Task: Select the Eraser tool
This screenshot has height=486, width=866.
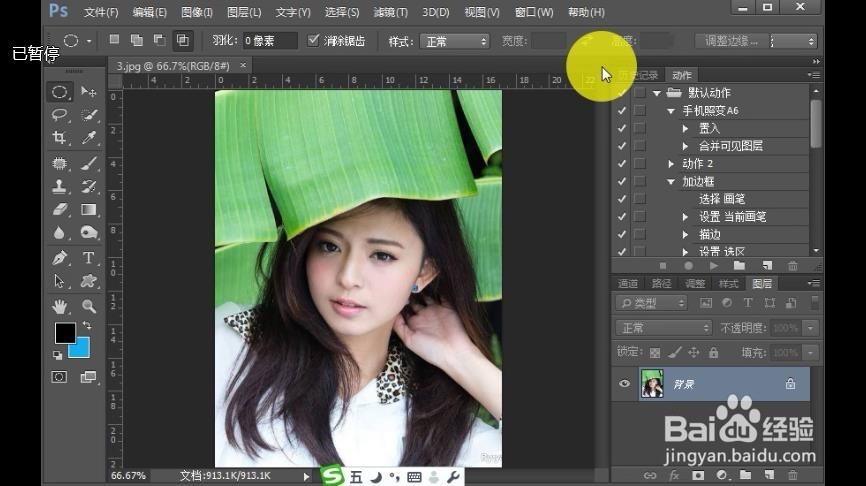Action: (60, 210)
